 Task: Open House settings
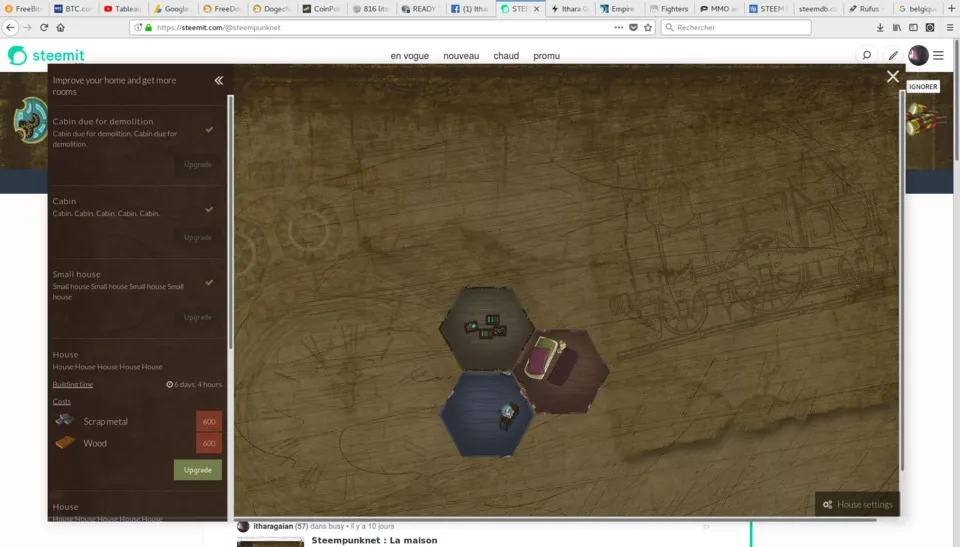(x=857, y=504)
